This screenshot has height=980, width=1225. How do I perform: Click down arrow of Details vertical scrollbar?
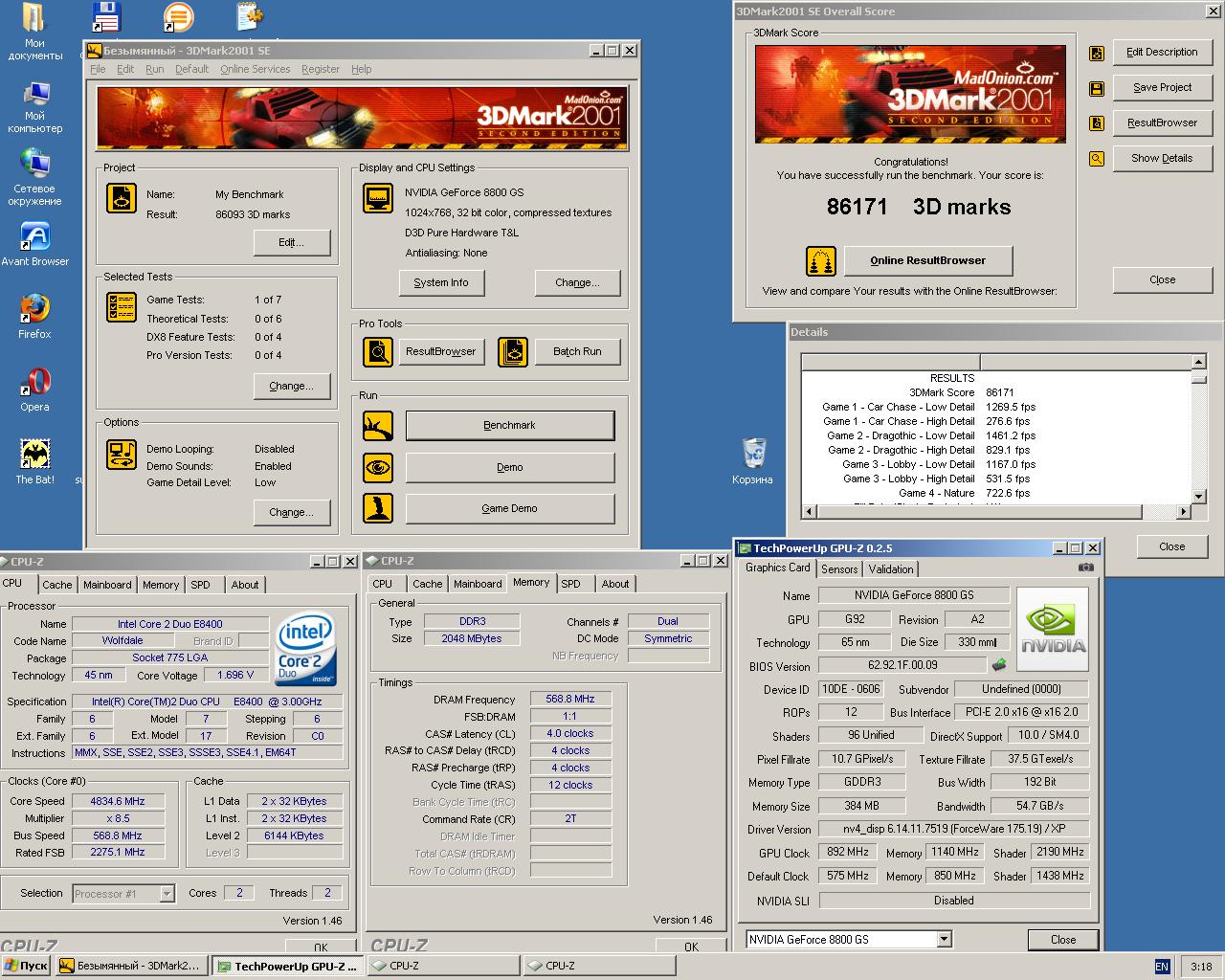pyautogui.click(x=1199, y=496)
